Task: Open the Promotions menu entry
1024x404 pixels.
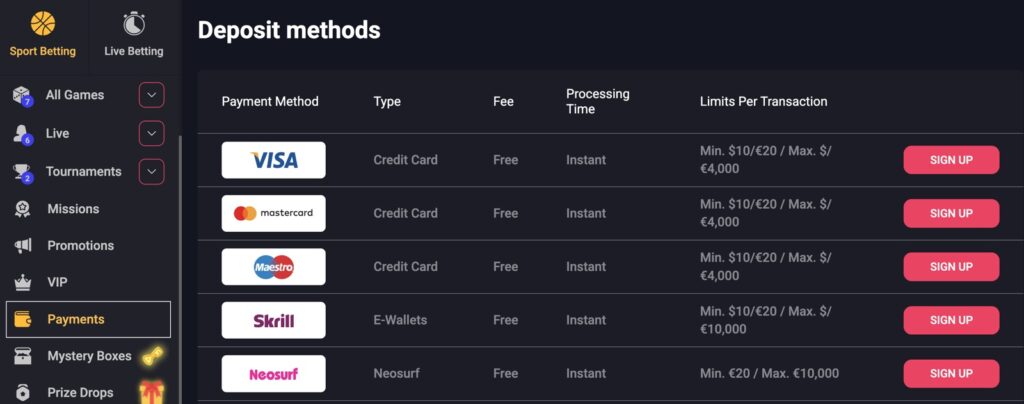Action: (x=80, y=245)
